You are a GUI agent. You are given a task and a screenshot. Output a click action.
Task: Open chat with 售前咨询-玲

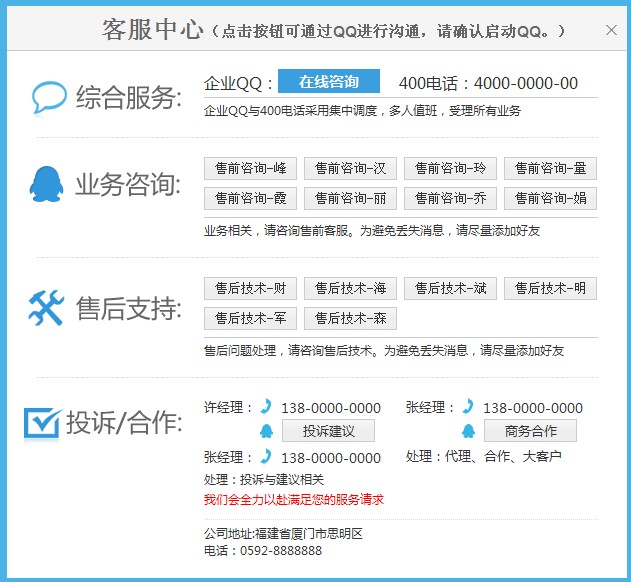450,168
